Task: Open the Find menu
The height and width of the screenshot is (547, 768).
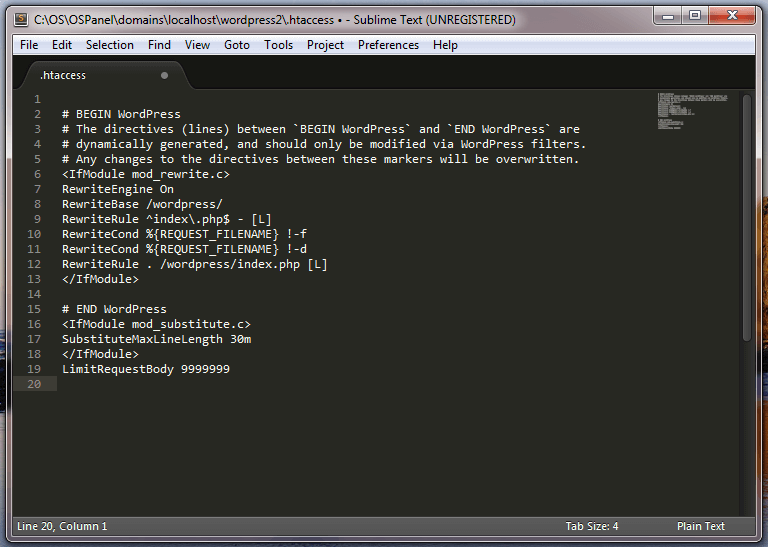Action: 159,45
